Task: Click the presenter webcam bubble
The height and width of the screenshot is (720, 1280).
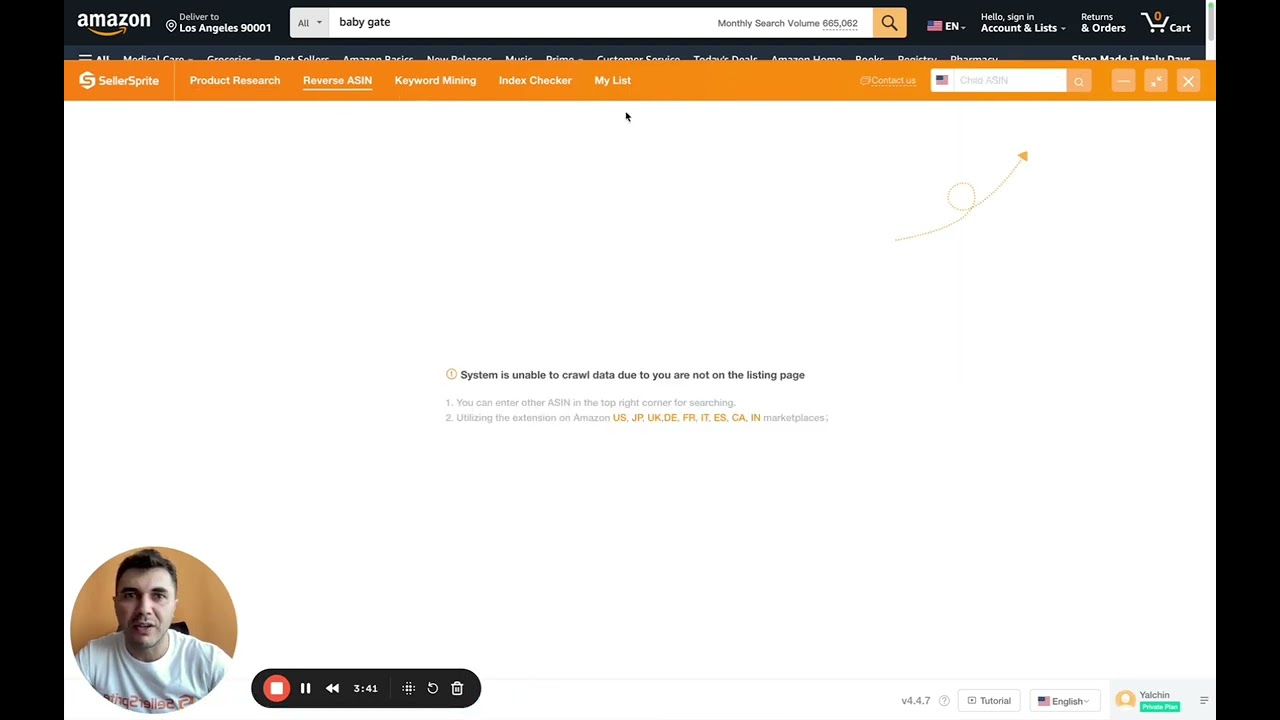Action: (153, 629)
